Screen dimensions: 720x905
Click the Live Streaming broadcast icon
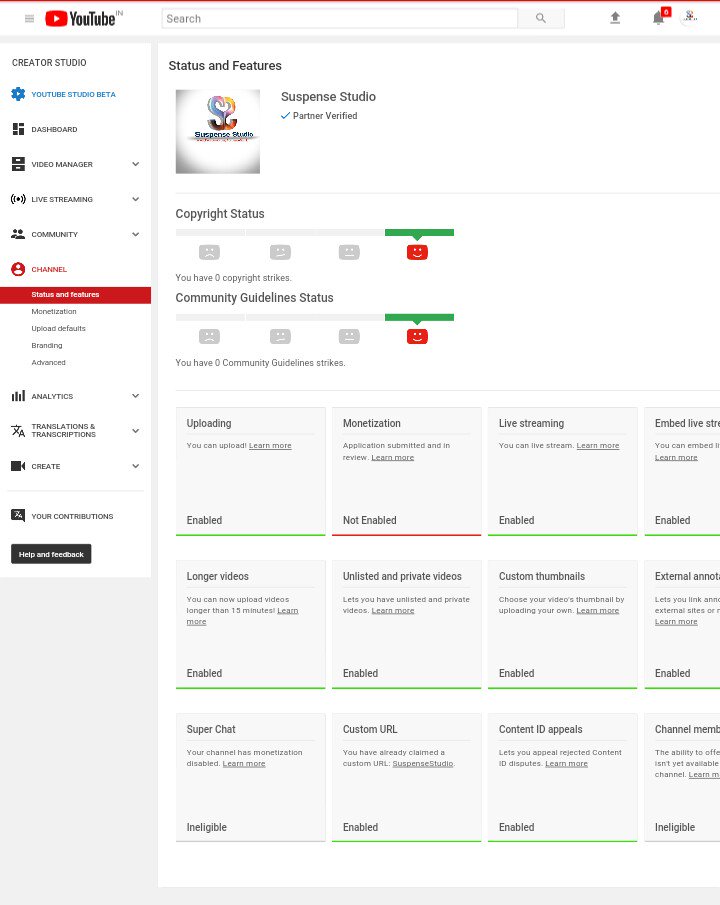coord(18,199)
